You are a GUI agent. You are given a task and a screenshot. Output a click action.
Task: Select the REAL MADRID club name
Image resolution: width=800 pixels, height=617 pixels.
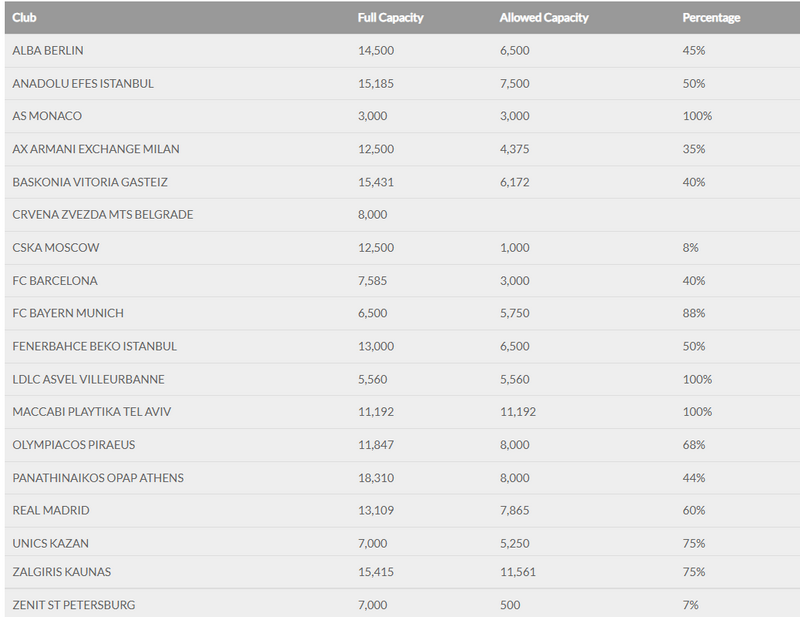coord(51,510)
